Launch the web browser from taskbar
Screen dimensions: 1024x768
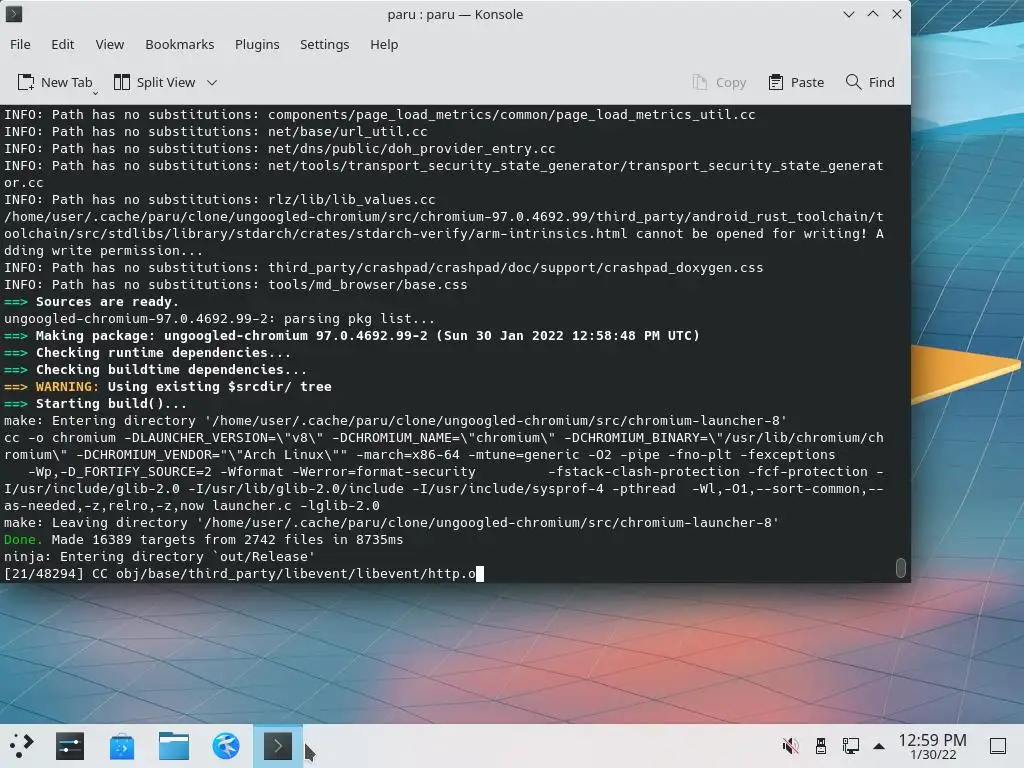click(225, 746)
